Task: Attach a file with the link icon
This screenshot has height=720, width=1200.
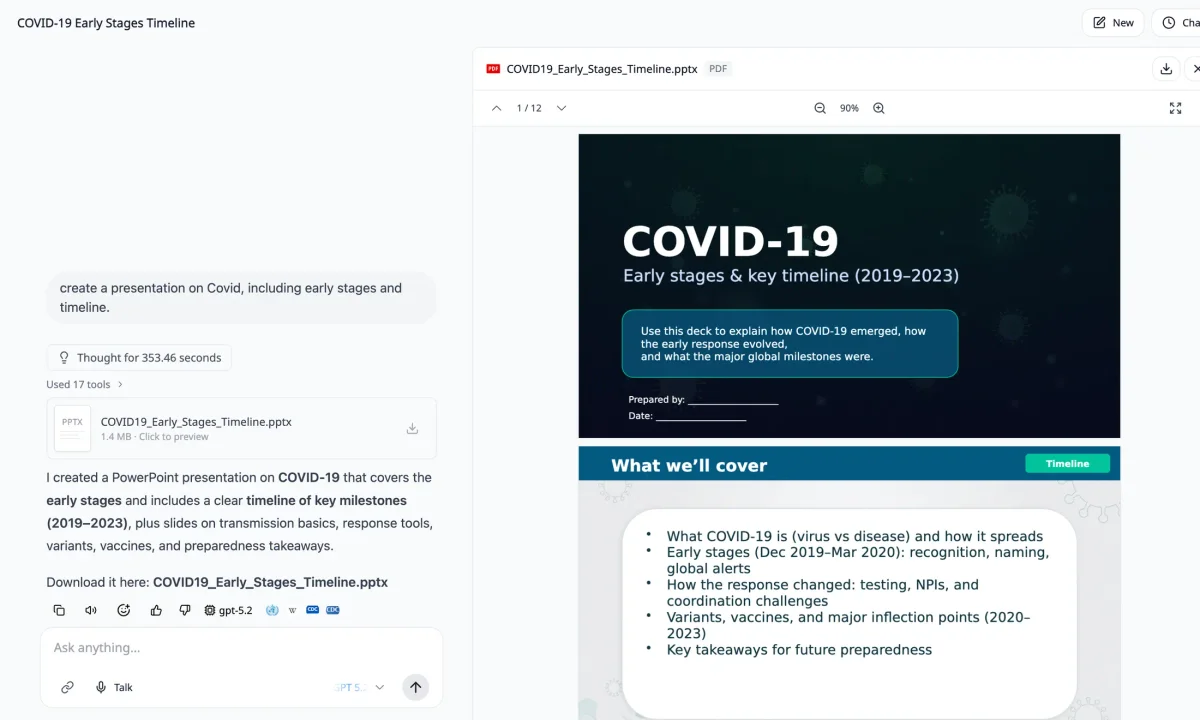Action: pos(67,687)
